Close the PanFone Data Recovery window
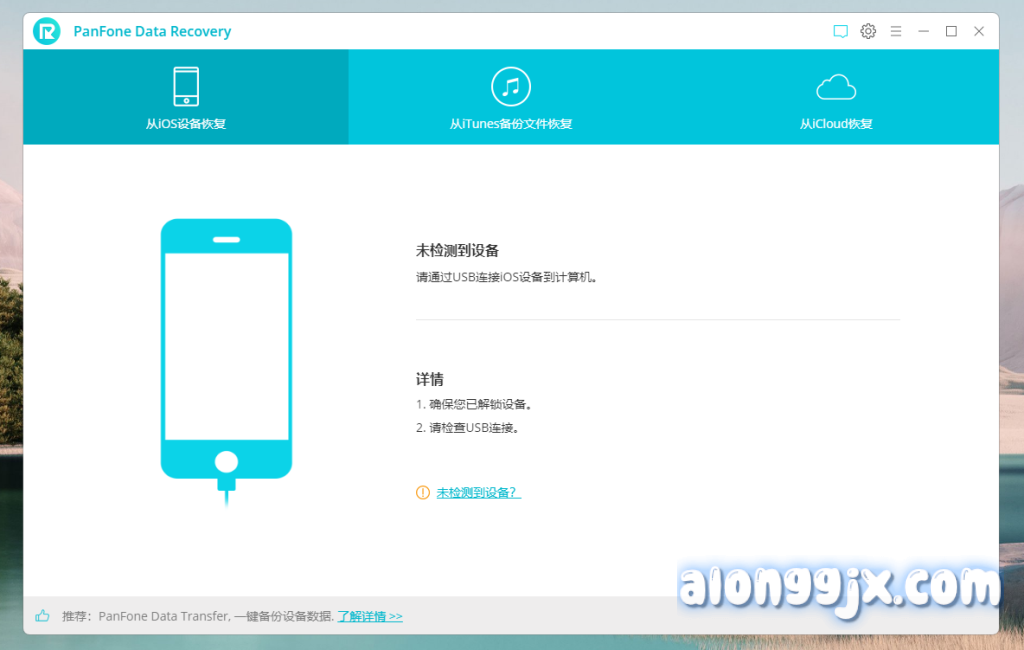The height and width of the screenshot is (650, 1024). click(979, 31)
